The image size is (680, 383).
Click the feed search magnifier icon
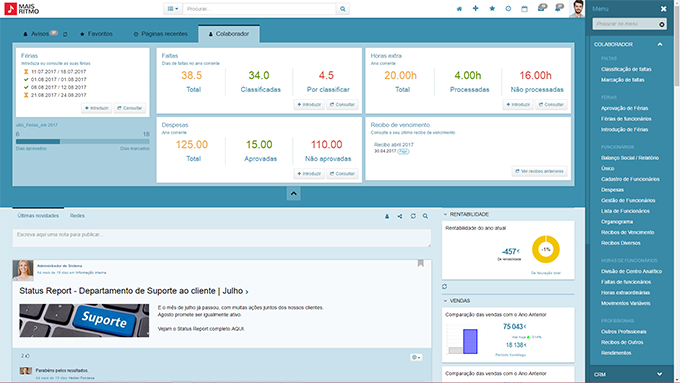425,216
